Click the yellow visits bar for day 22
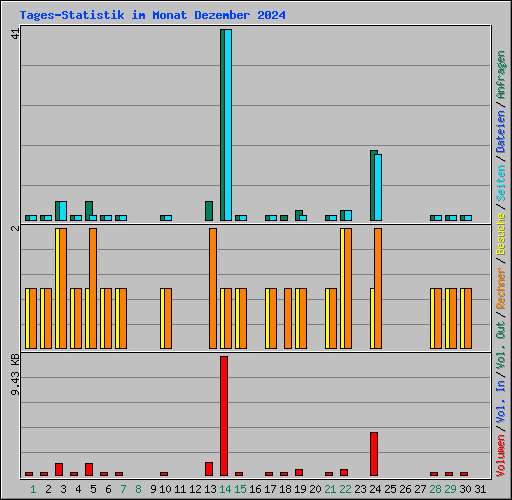This screenshot has height=500, width=512. (x=342, y=289)
